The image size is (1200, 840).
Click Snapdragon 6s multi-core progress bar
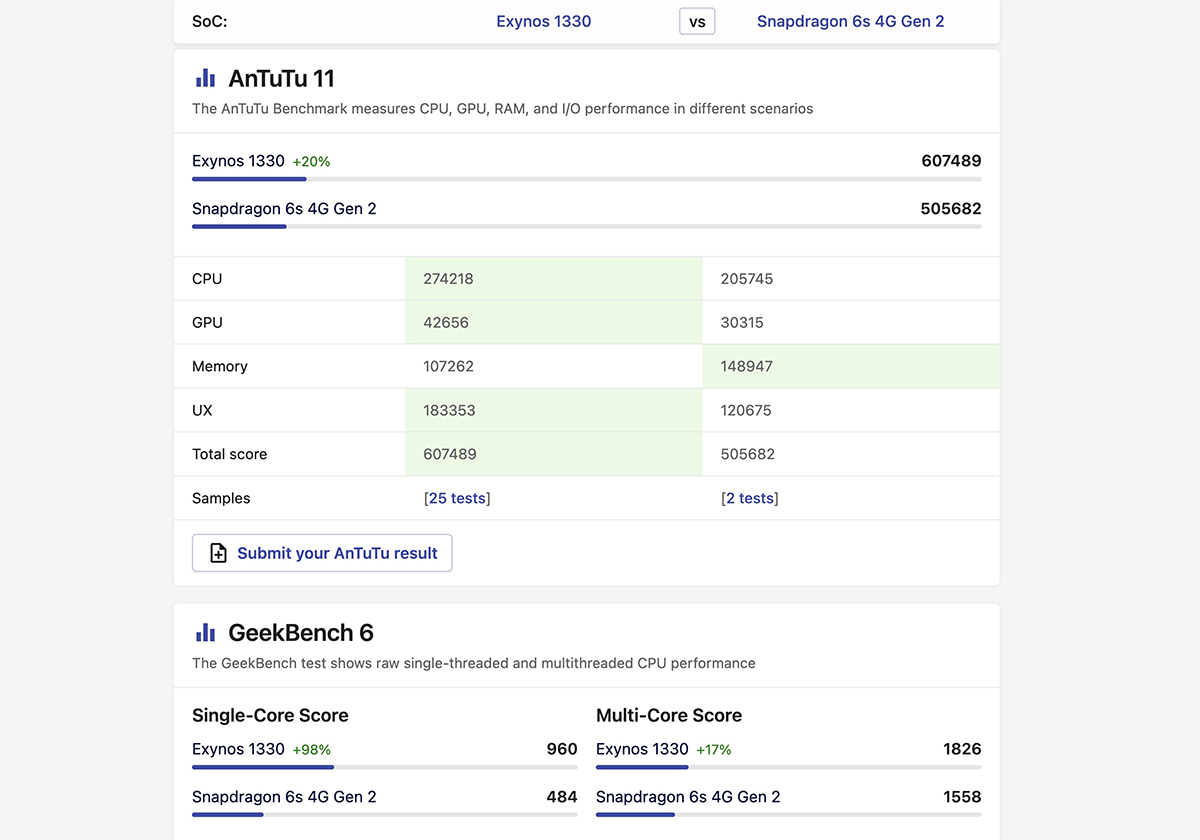tap(788, 815)
